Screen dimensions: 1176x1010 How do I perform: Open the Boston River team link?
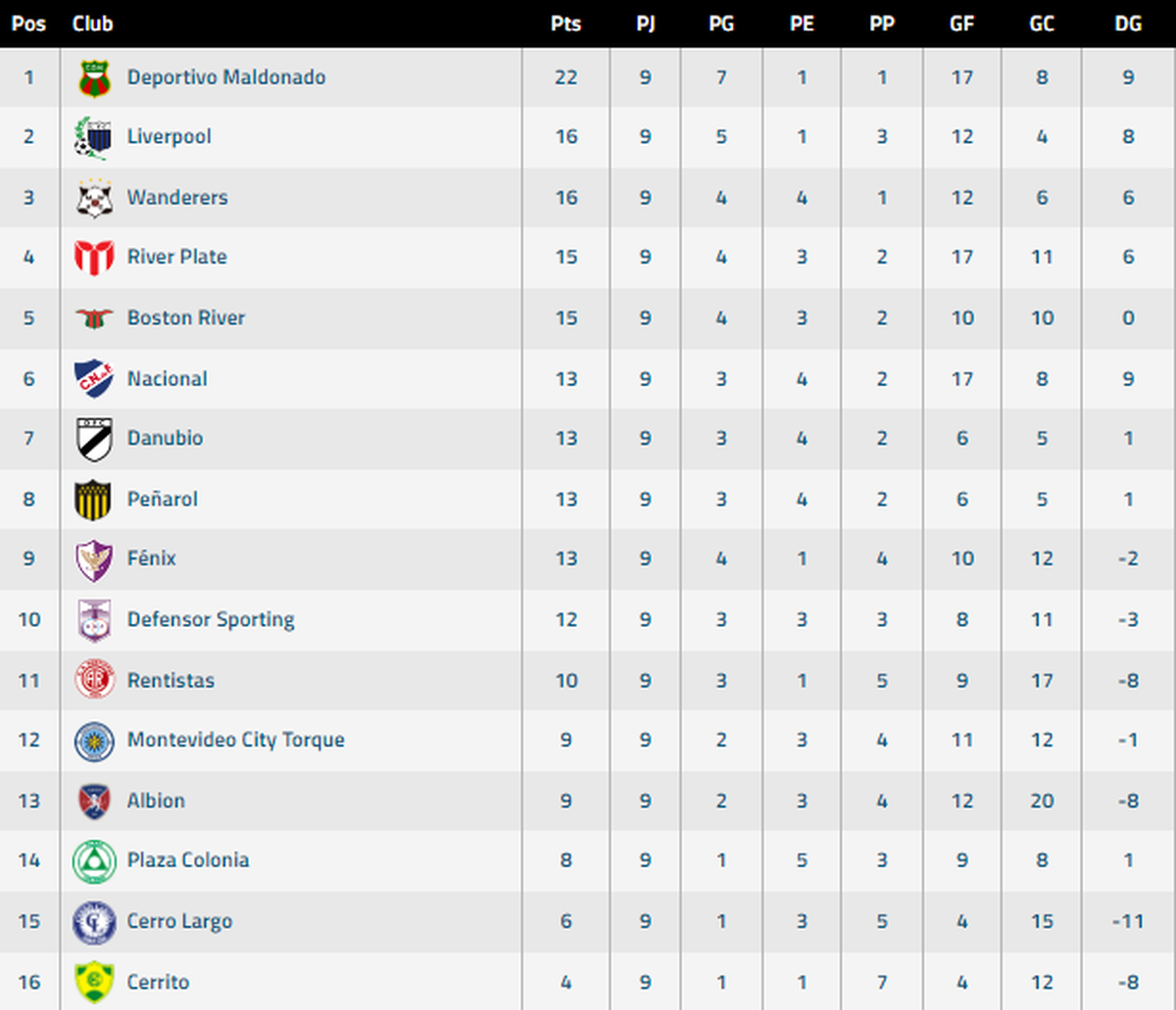tap(186, 317)
